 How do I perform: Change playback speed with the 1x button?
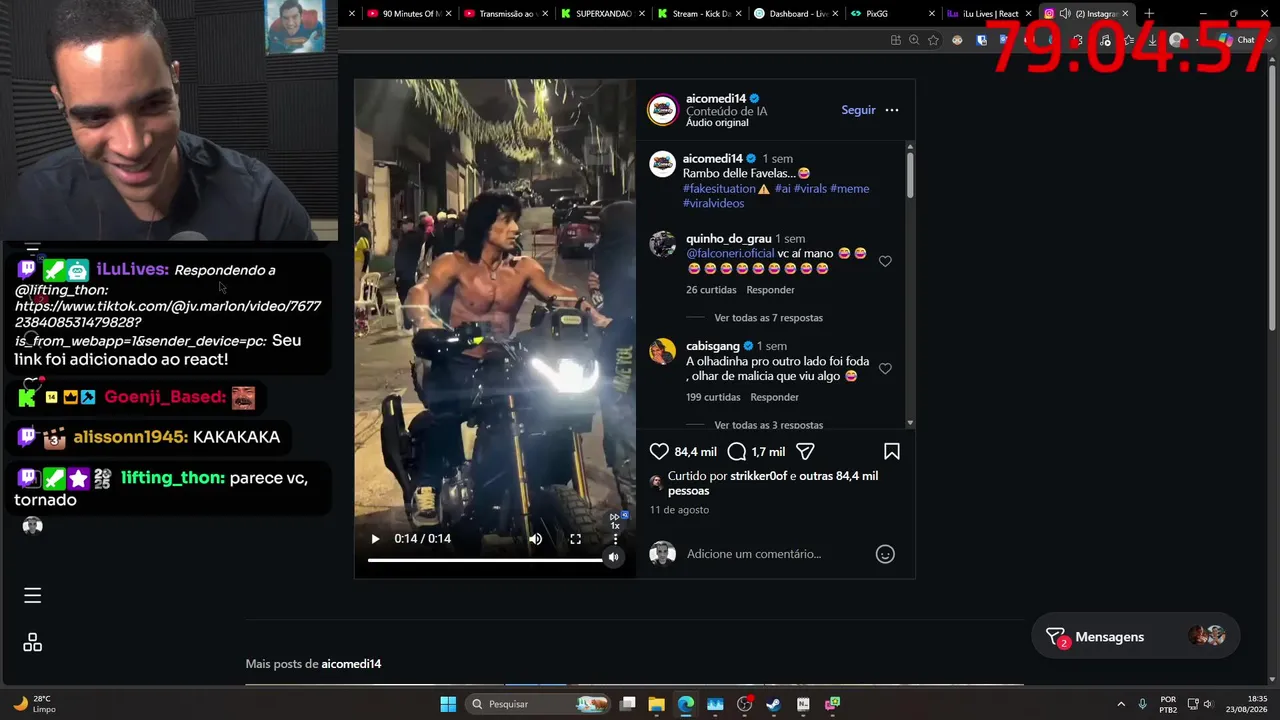(x=615, y=521)
